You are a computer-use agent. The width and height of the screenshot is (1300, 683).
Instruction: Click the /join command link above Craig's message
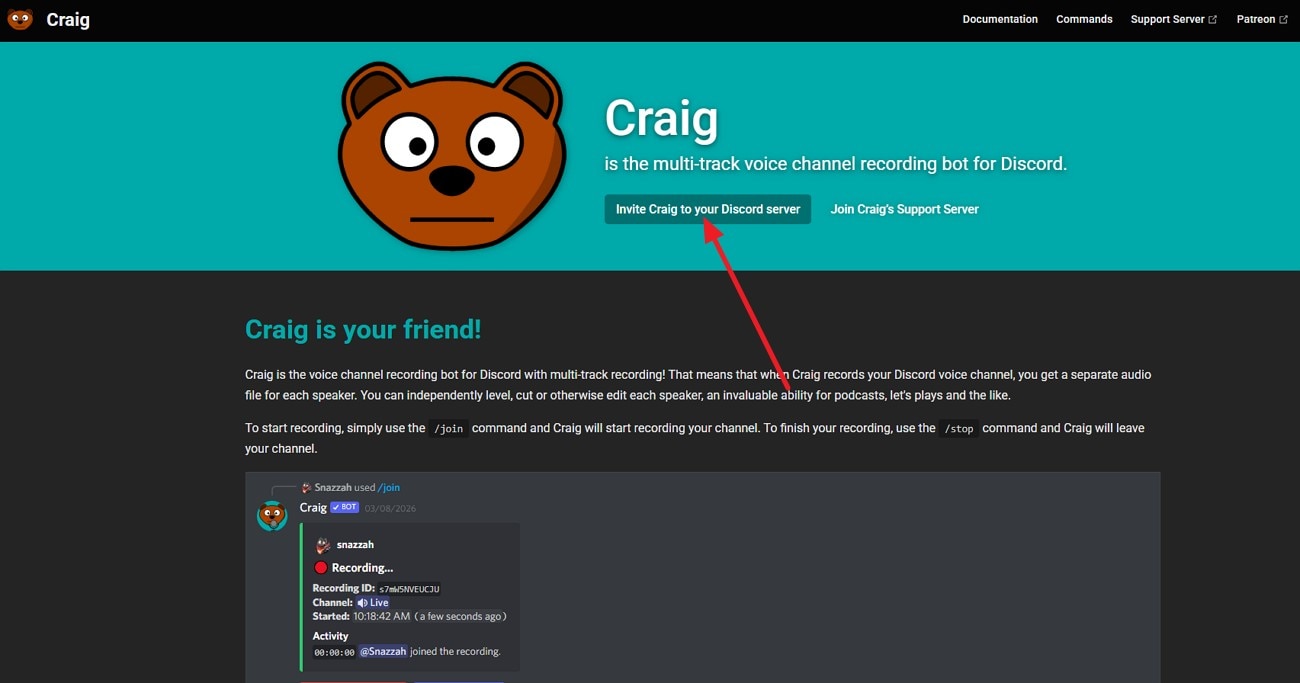point(389,487)
